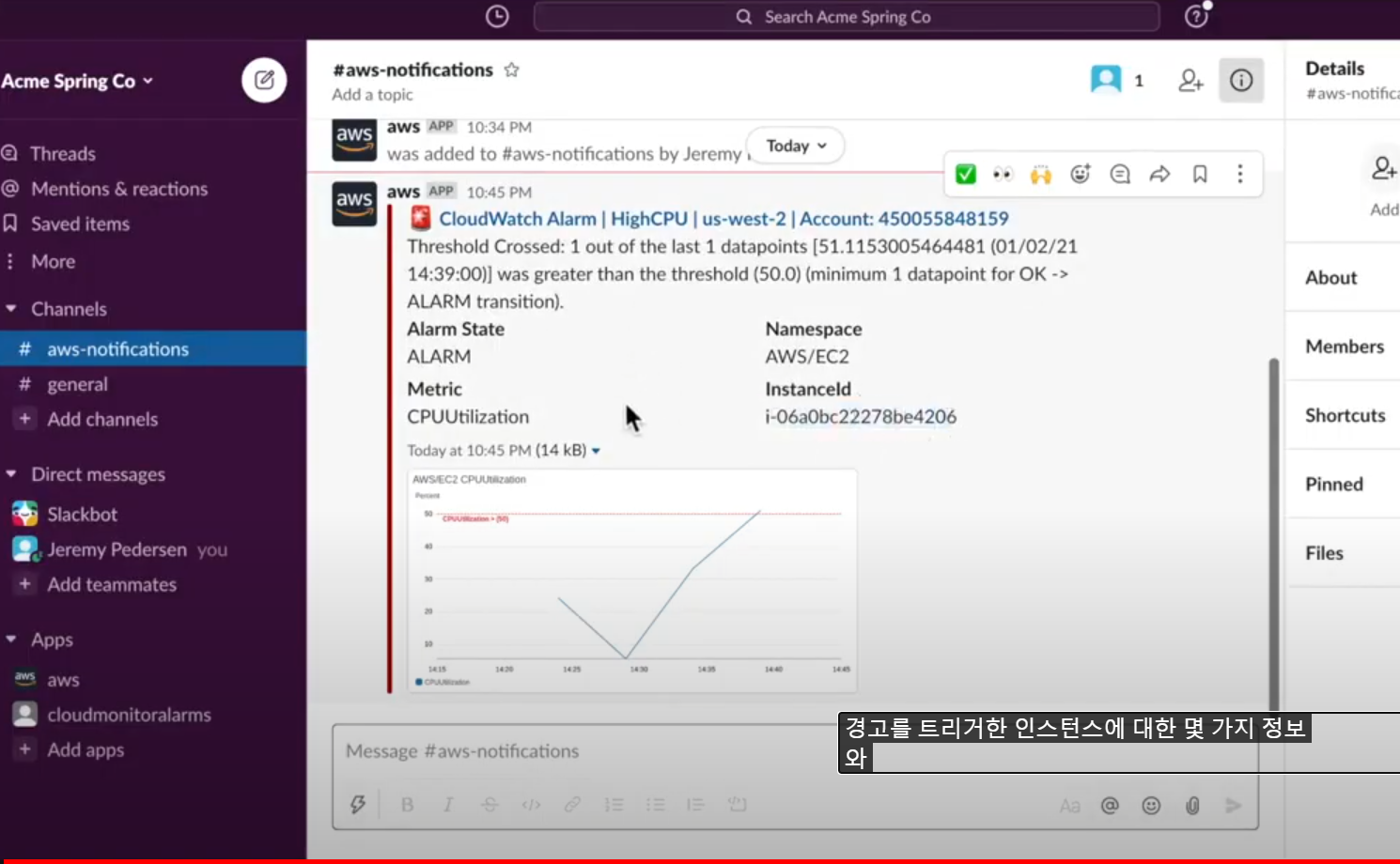
Task: Open the Today date dropdown
Action: coord(796,146)
